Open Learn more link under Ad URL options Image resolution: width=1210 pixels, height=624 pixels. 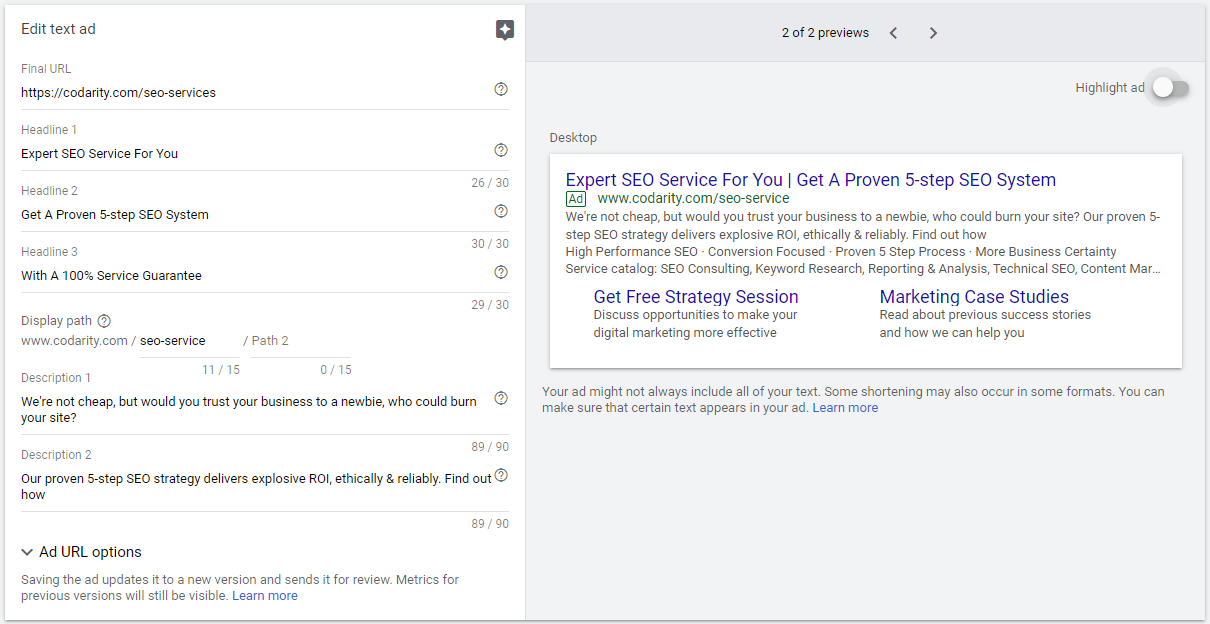pyautogui.click(x=265, y=596)
